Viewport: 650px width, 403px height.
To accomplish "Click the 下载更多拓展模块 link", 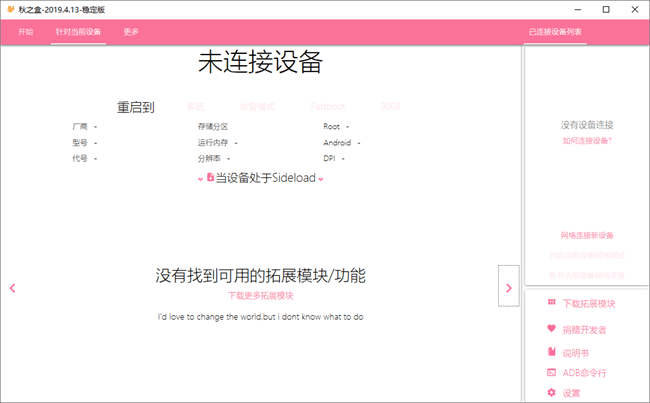I will pos(260,296).
